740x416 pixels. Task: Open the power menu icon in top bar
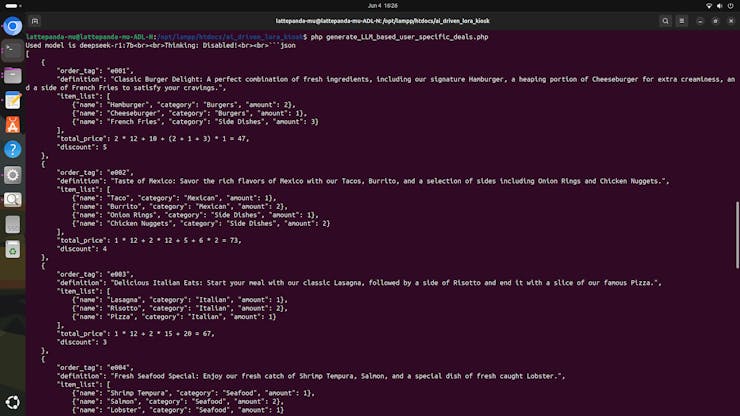tap(731, 6)
